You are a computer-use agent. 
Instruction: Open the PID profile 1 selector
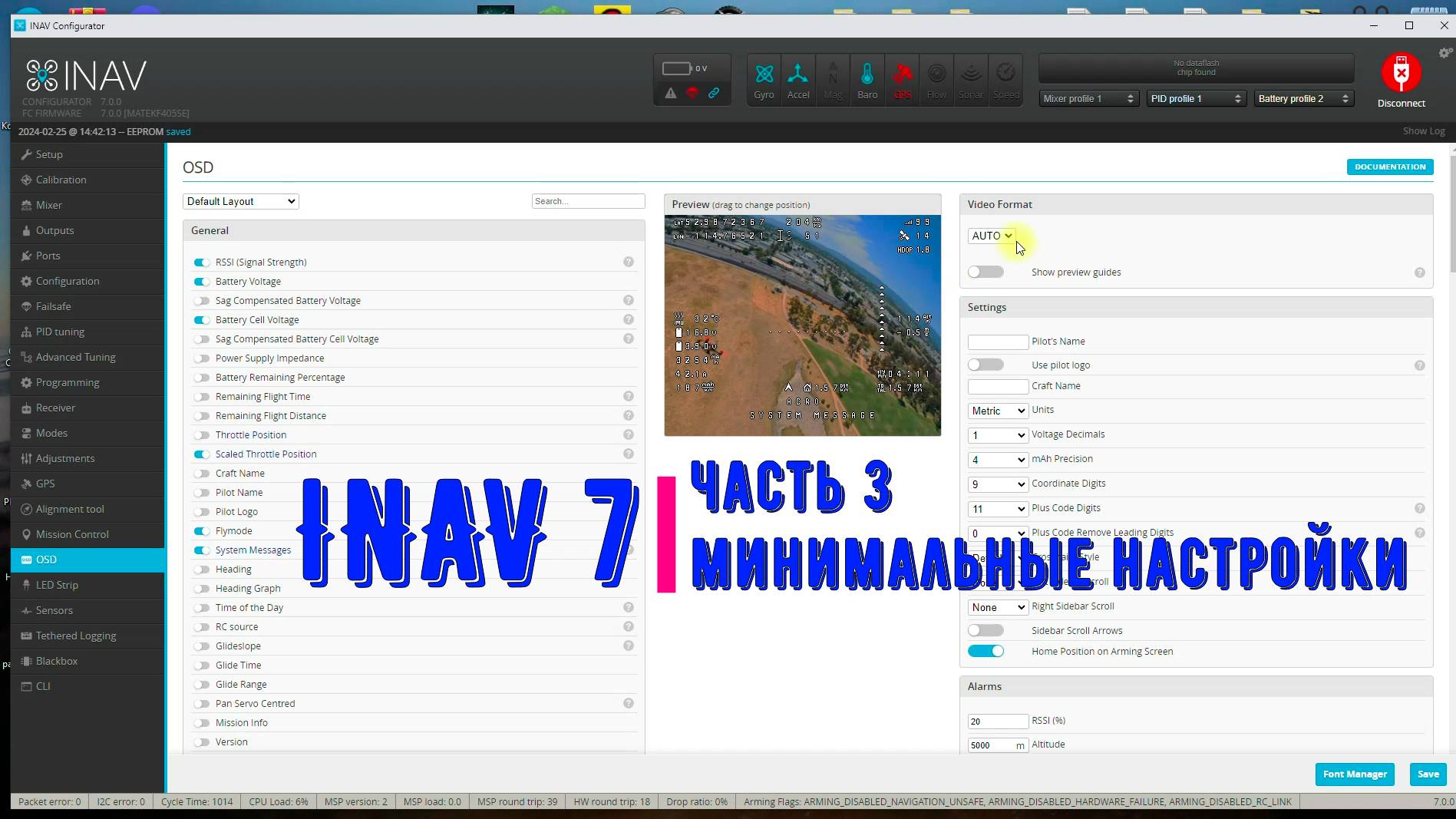point(1196,98)
